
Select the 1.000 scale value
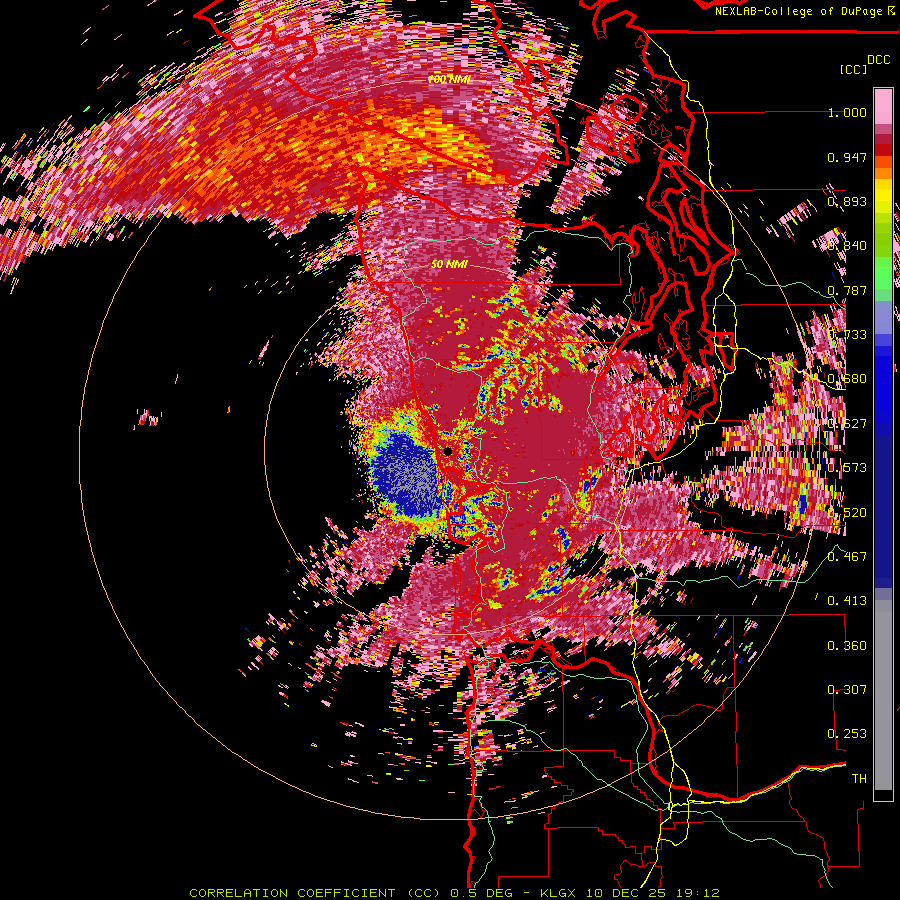click(x=847, y=112)
